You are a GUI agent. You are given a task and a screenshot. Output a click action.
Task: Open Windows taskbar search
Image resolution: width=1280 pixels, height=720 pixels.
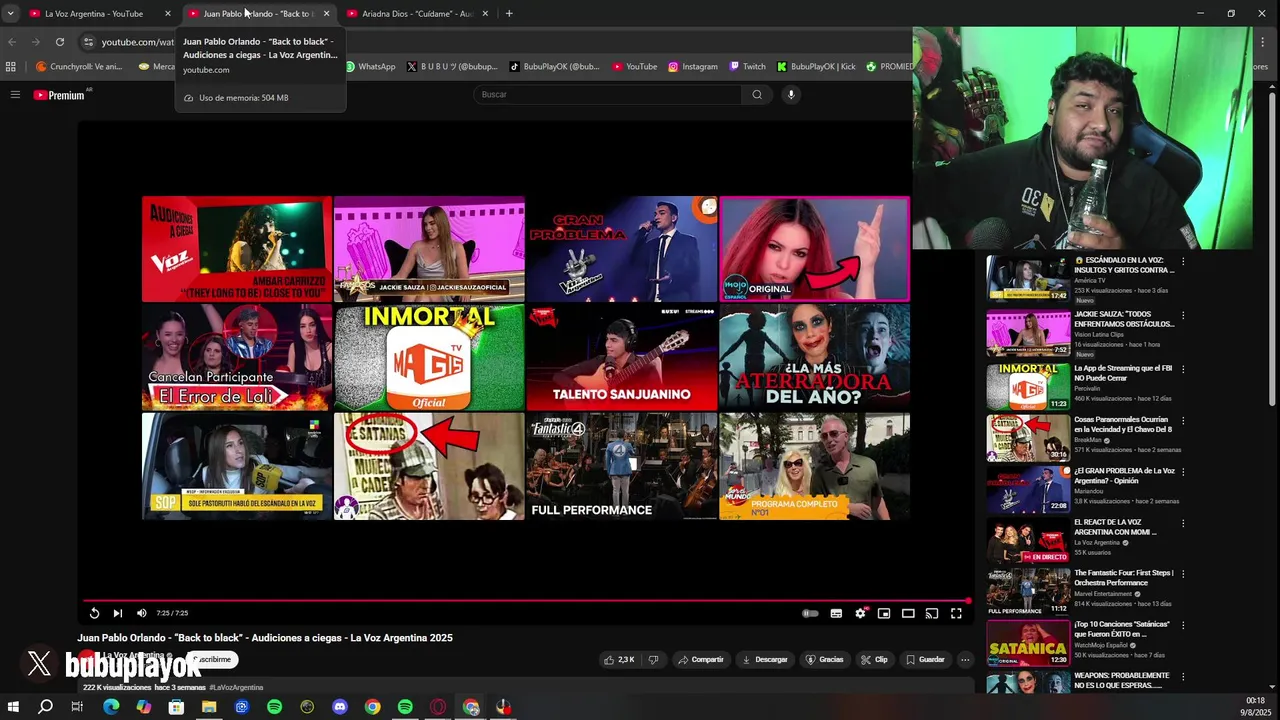coord(46,707)
